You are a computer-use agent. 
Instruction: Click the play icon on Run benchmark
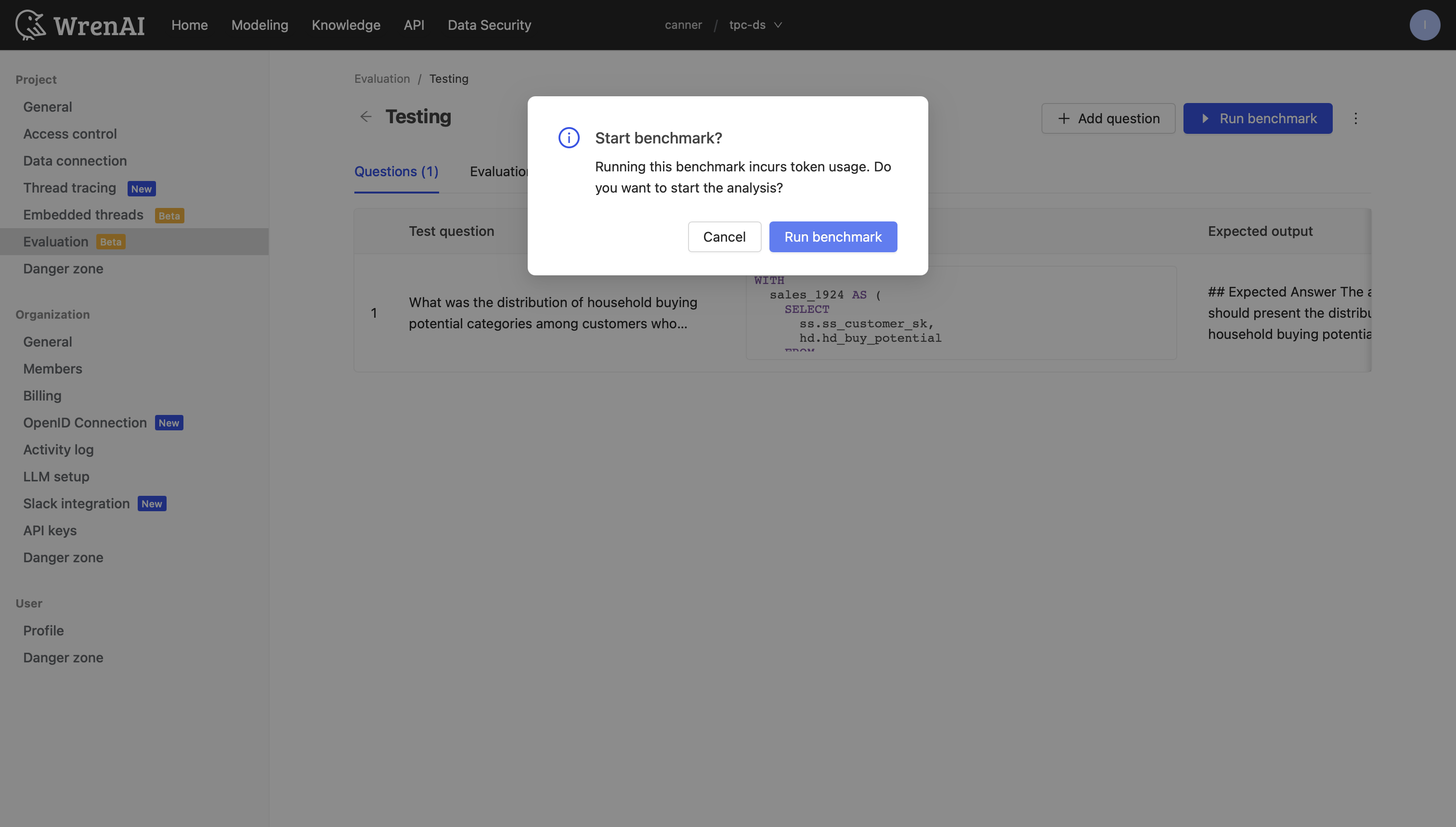(x=1206, y=119)
